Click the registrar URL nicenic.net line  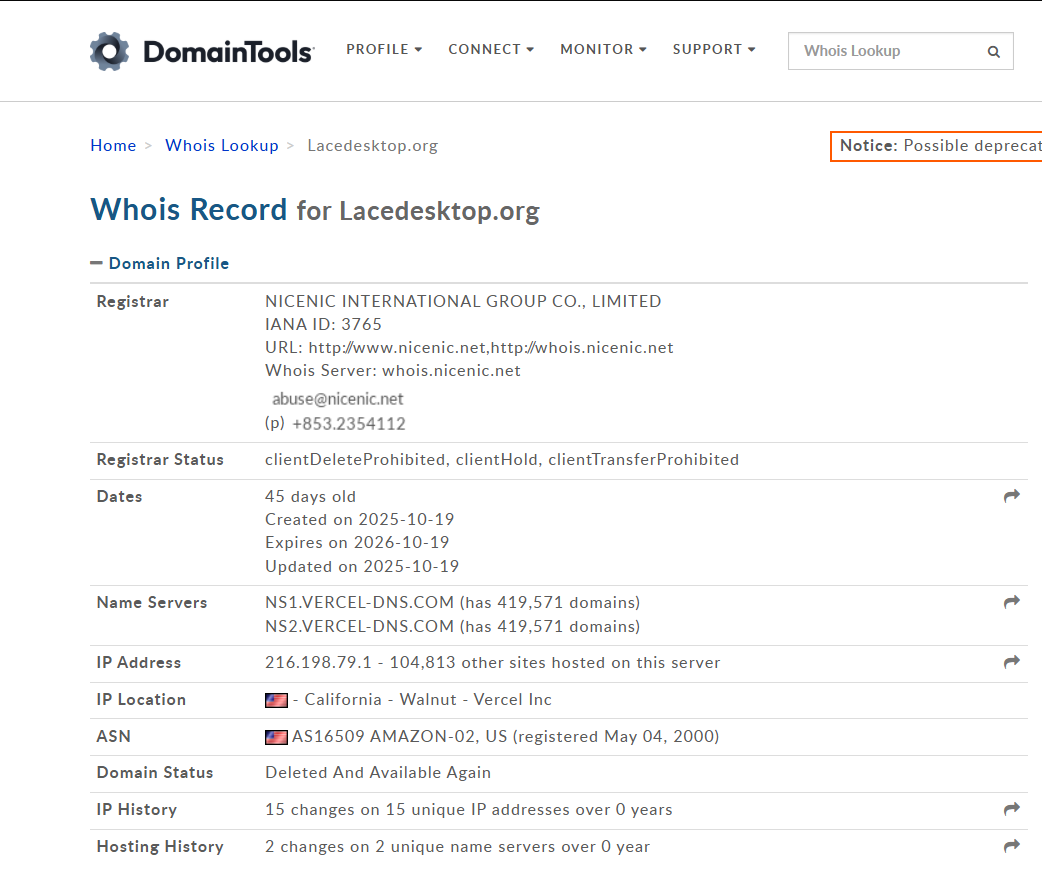(x=469, y=348)
